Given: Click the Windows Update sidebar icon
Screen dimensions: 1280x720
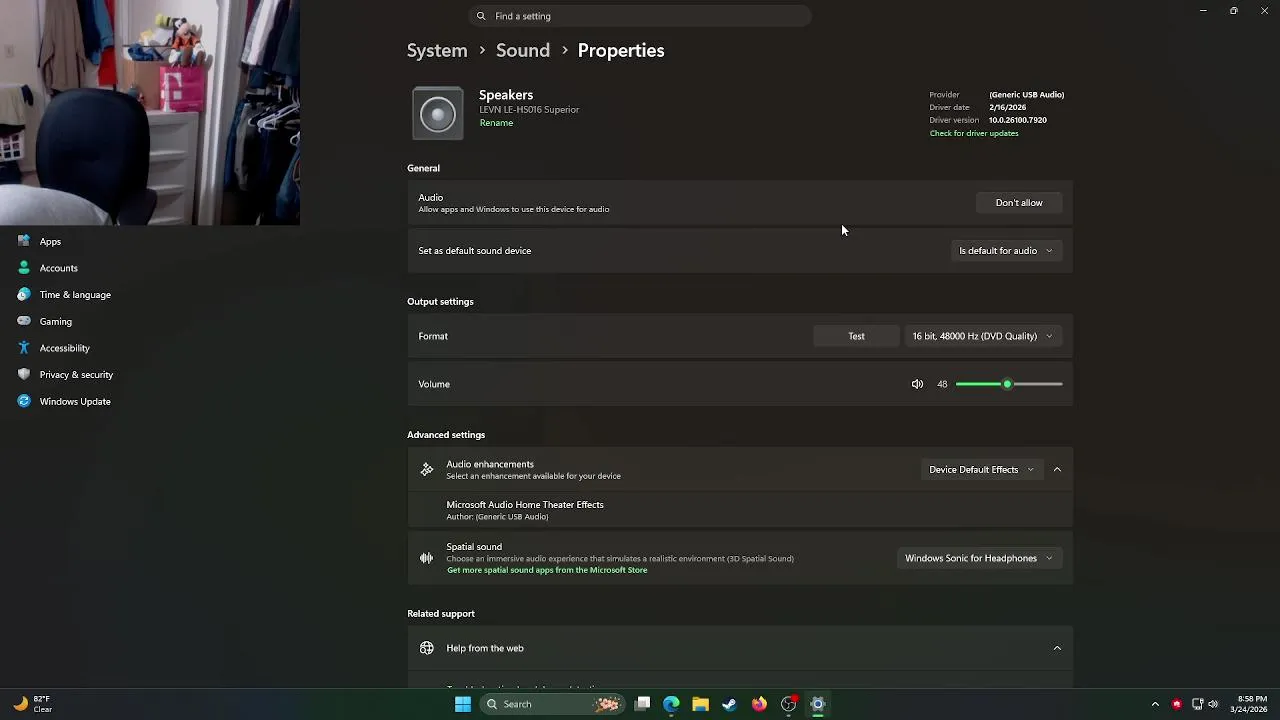Looking at the screenshot, I should coord(24,401).
